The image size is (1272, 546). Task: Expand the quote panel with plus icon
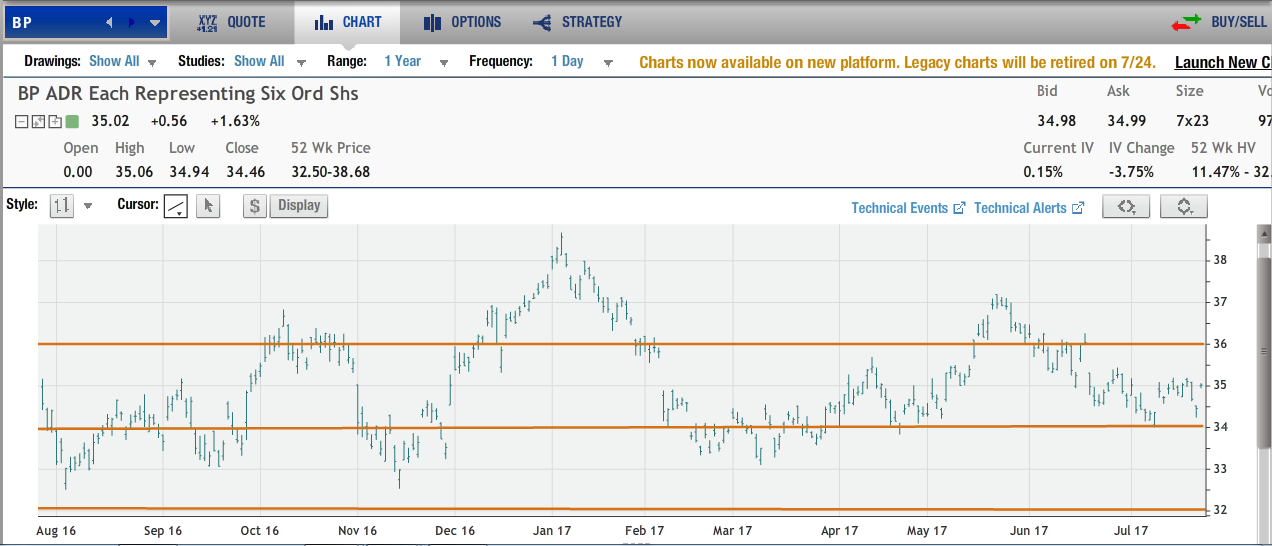54,122
